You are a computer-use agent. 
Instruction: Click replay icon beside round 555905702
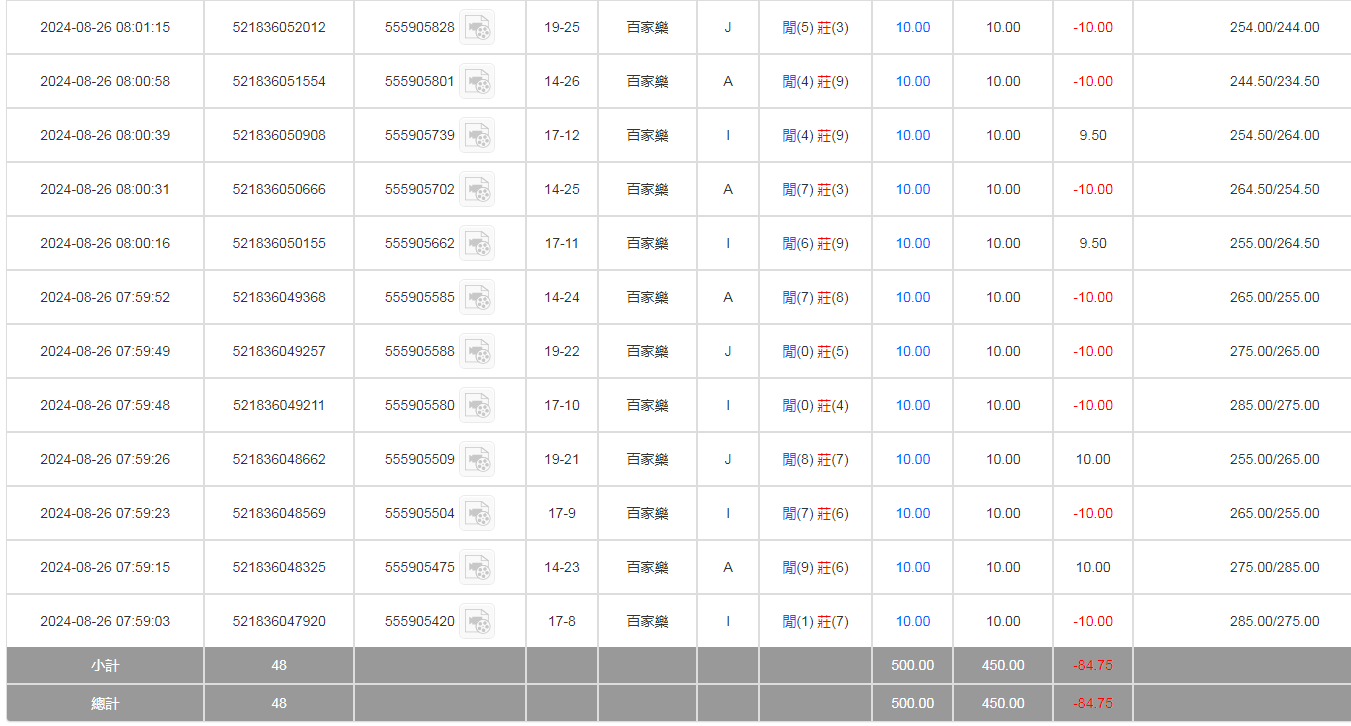click(x=477, y=190)
